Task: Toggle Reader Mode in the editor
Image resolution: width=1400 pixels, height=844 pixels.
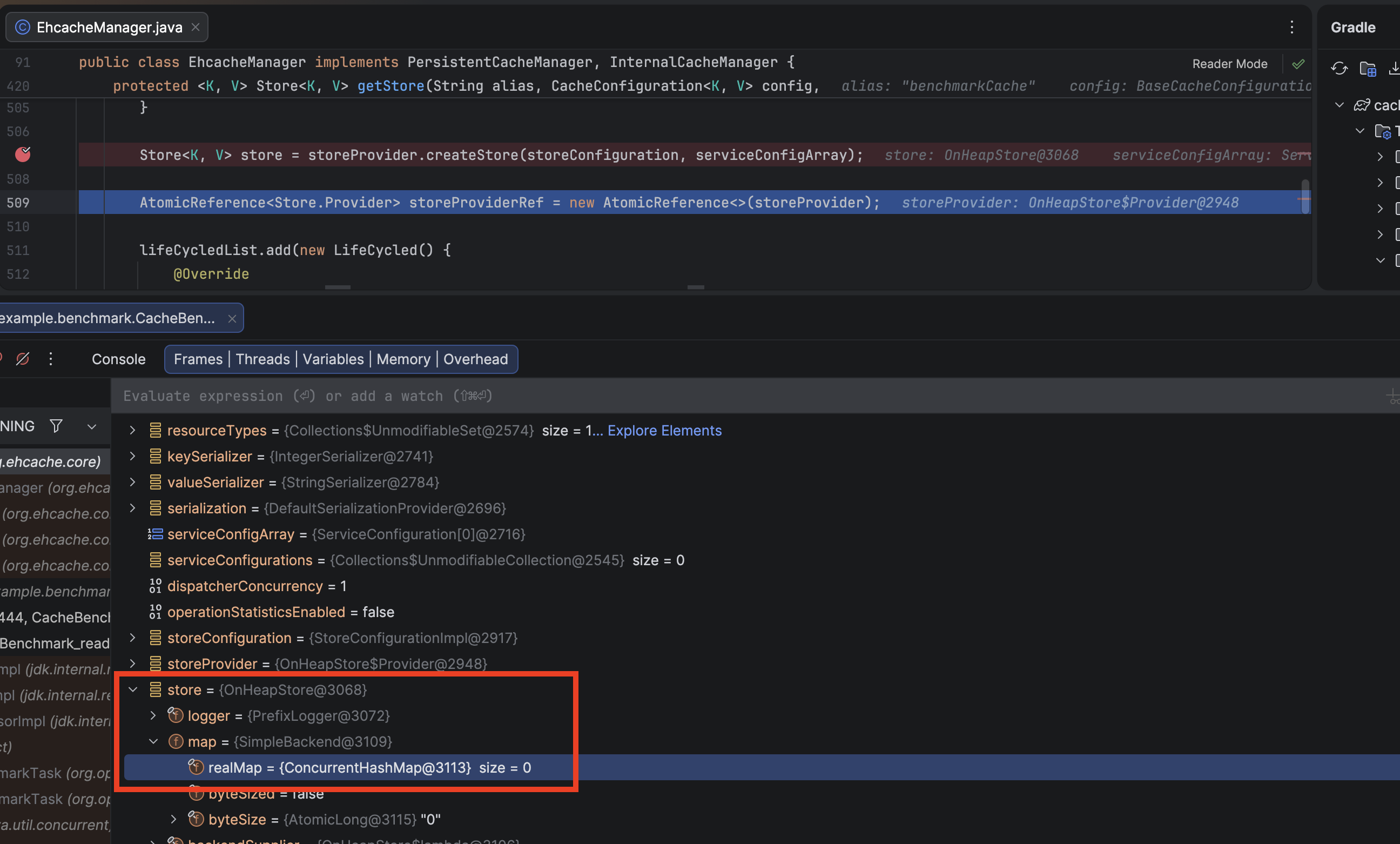Action: 1229,64
